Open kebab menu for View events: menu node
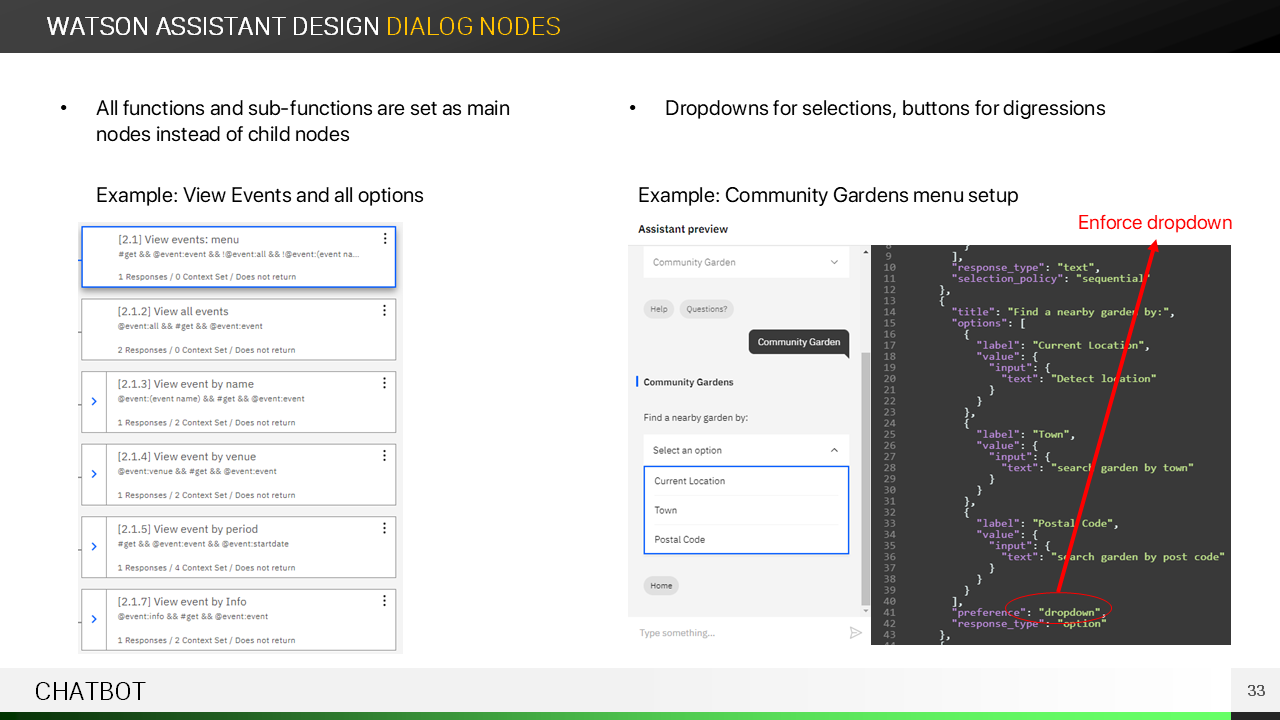 pyautogui.click(x=385, y=239)
